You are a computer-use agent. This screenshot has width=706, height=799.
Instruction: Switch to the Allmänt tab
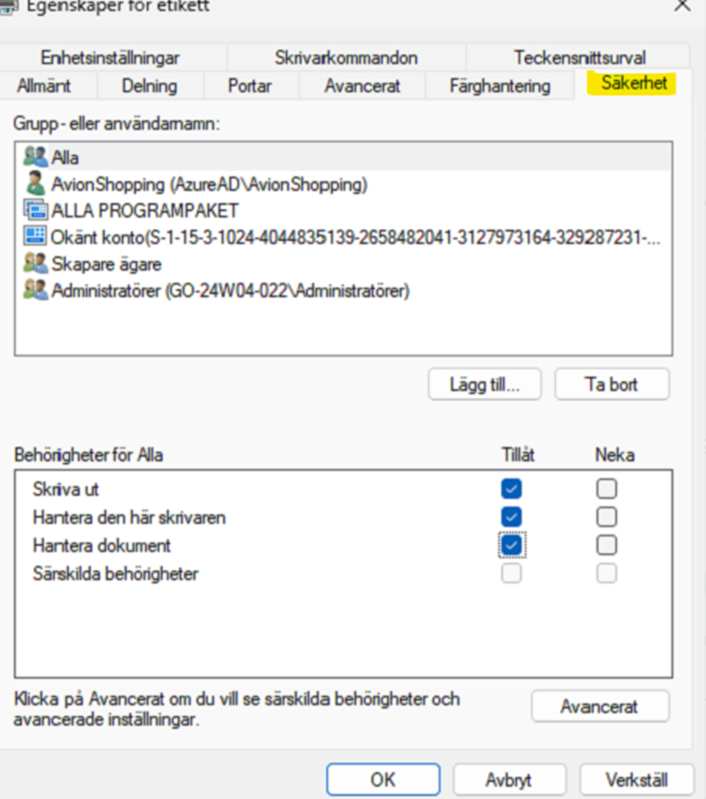44,86
